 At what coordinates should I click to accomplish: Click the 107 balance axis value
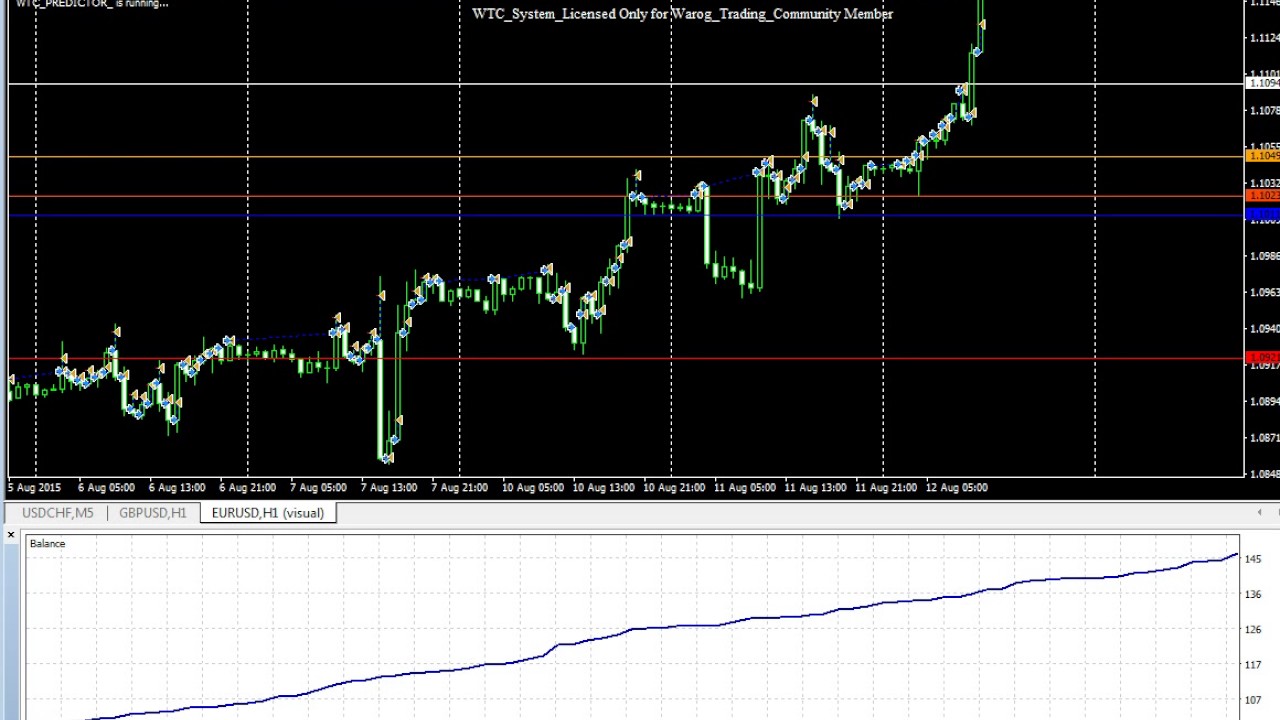(1253, 701)
